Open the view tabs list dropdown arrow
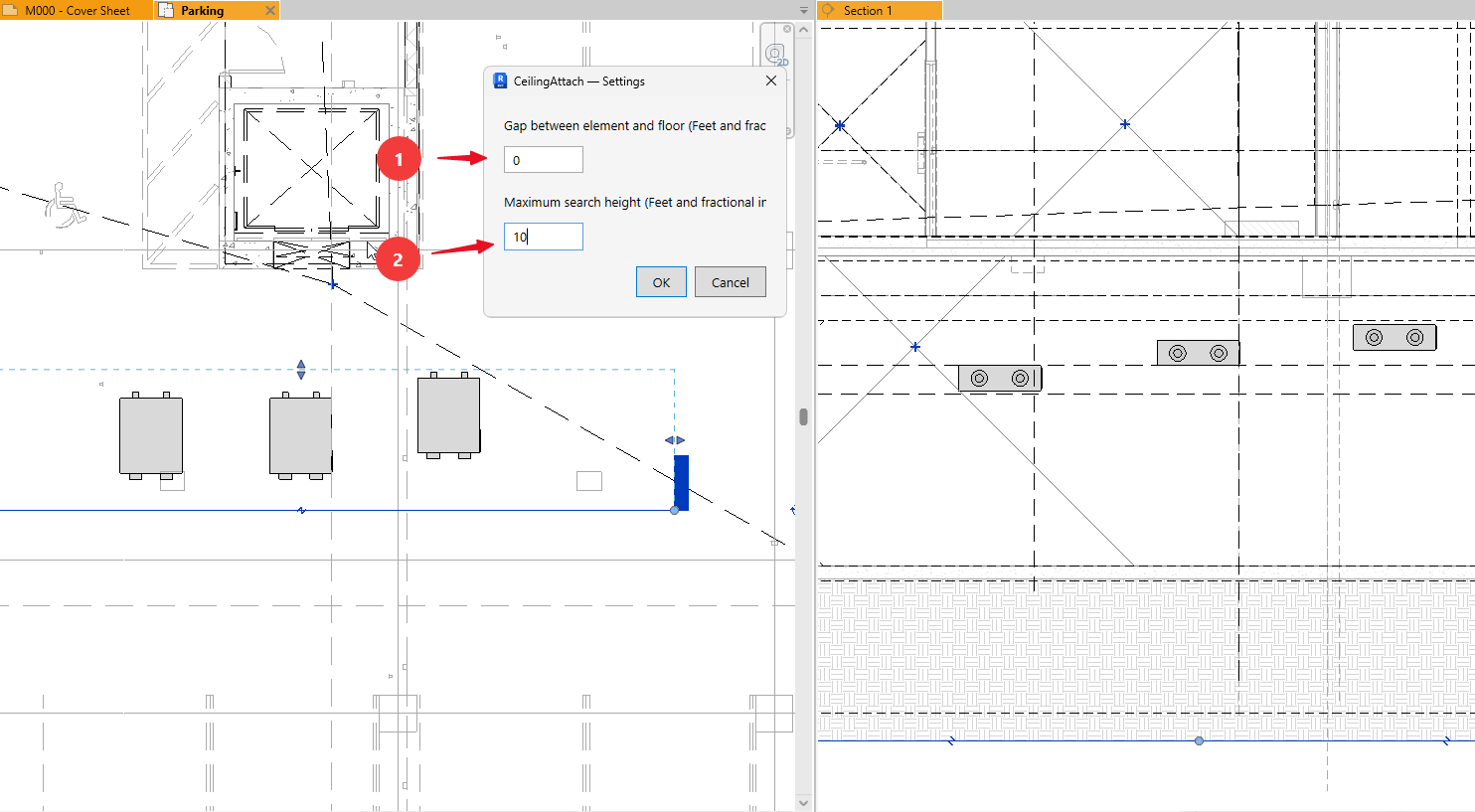The height and width of the screenshot is (812, 1475). [x=804, y=10]
